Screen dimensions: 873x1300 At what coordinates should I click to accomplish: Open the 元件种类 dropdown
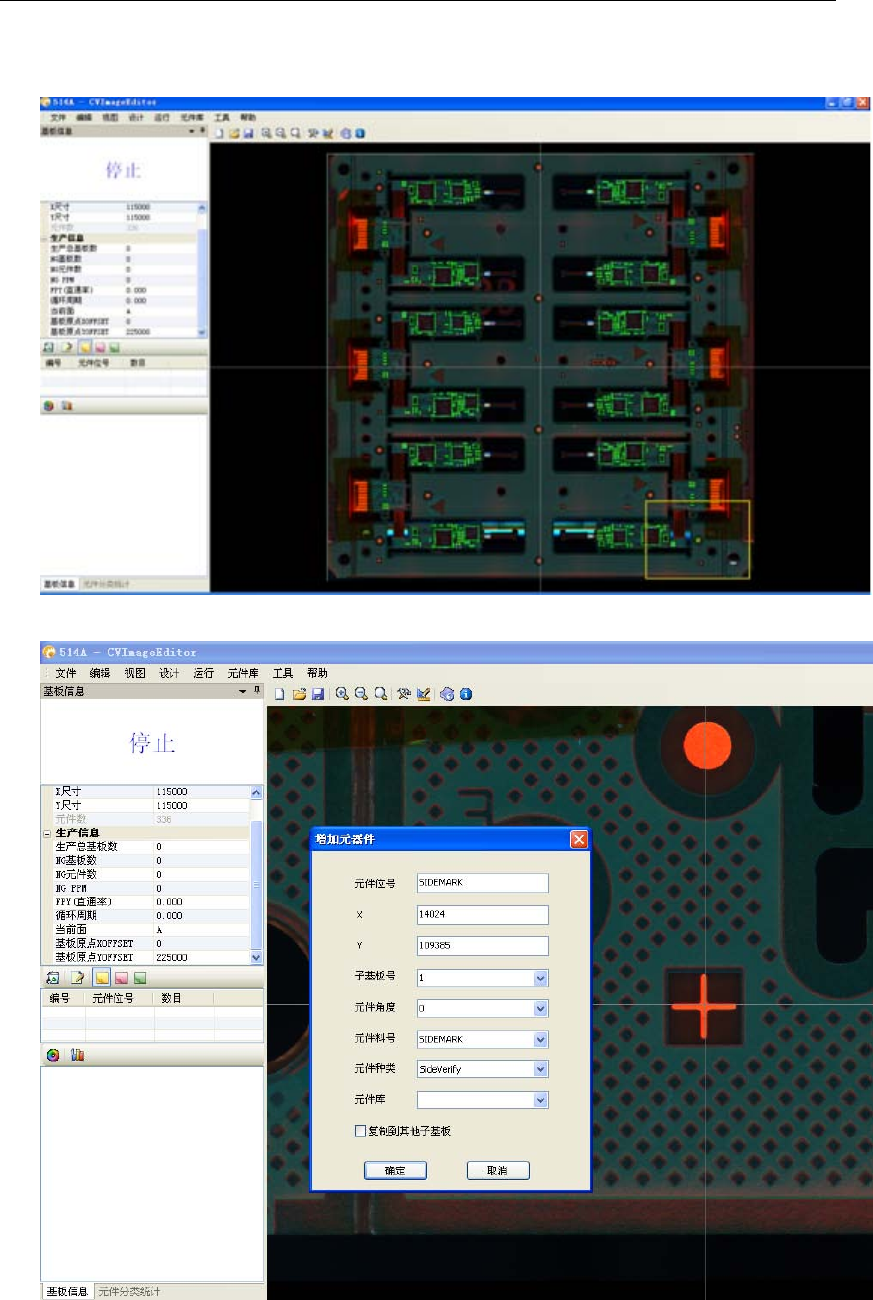point(541,1069)
